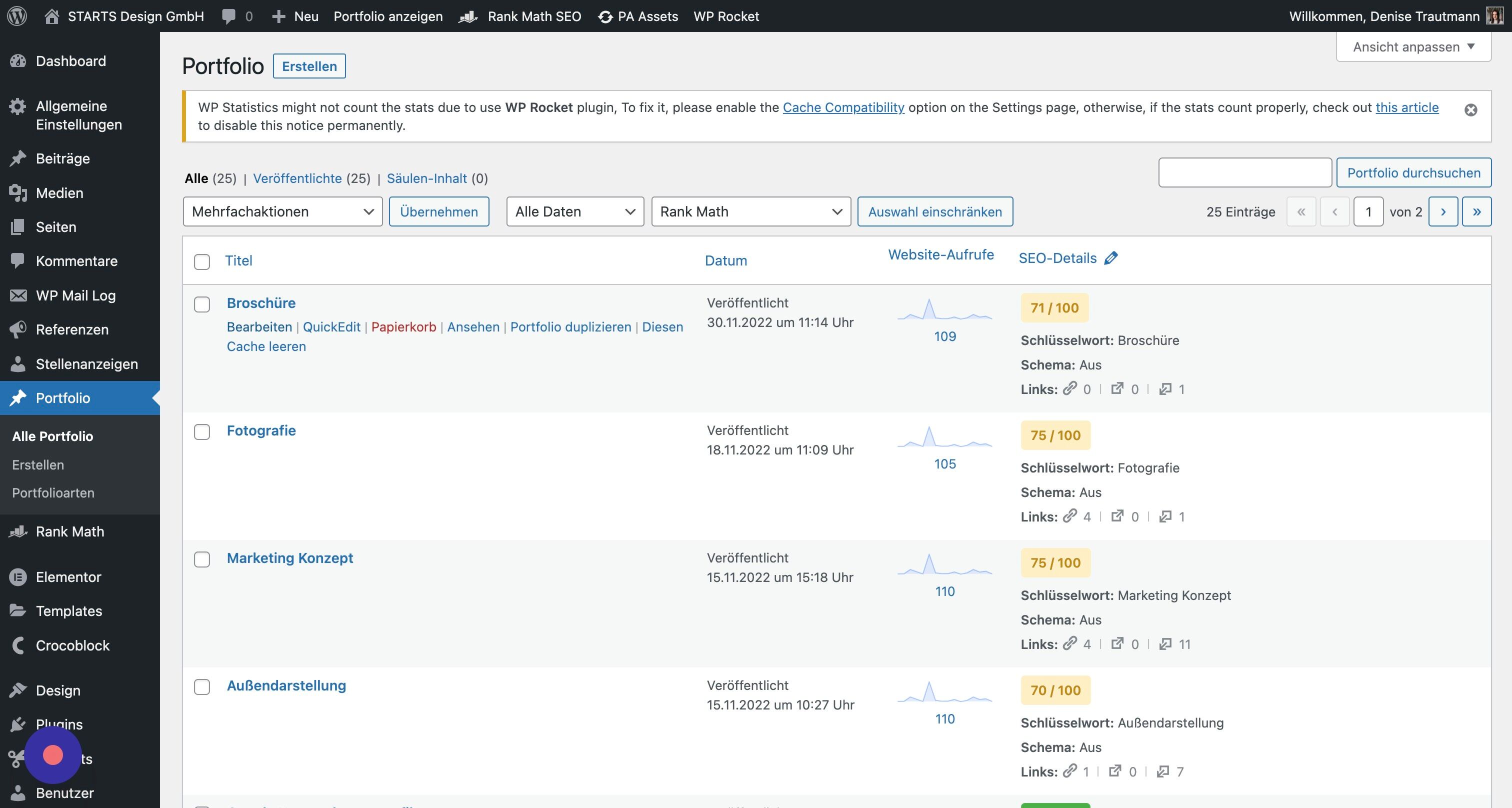The width and height of the screenshot is (1512, 808).
Task: Click the Übernehmen apply button
Action: pyautogui.click(x=439, y=212)
